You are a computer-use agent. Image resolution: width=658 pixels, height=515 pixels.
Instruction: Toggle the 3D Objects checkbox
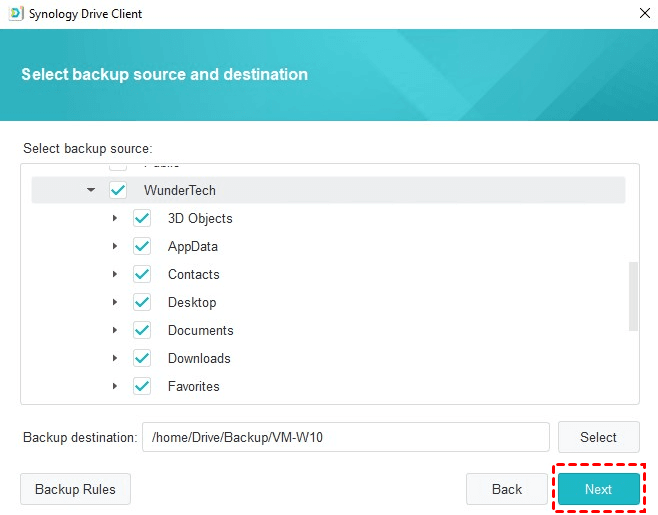(142, 218)
